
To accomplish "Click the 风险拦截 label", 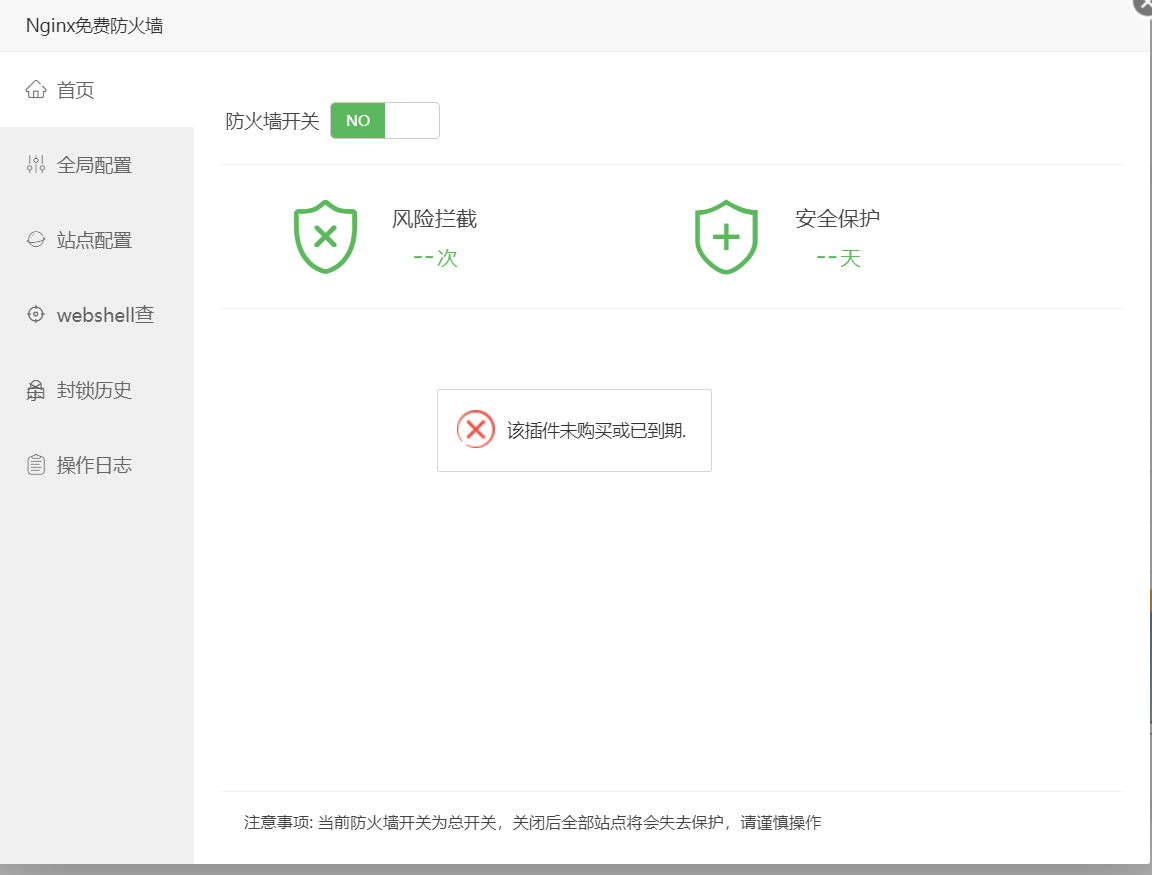I will (434, 219).
